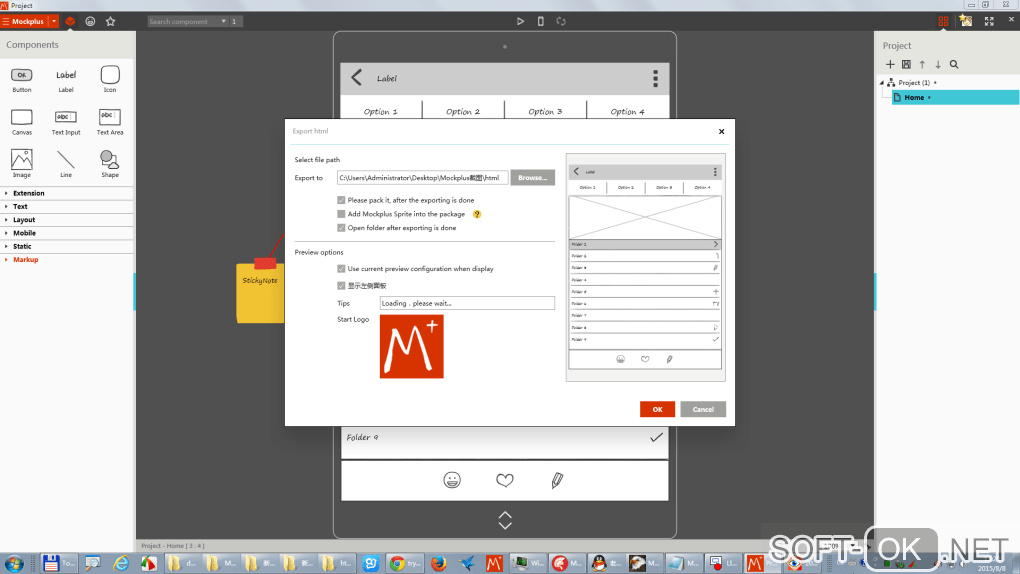1020x574 pixels.
Task: Click the save icon in Project panel
Action: (x=906, y=64)
